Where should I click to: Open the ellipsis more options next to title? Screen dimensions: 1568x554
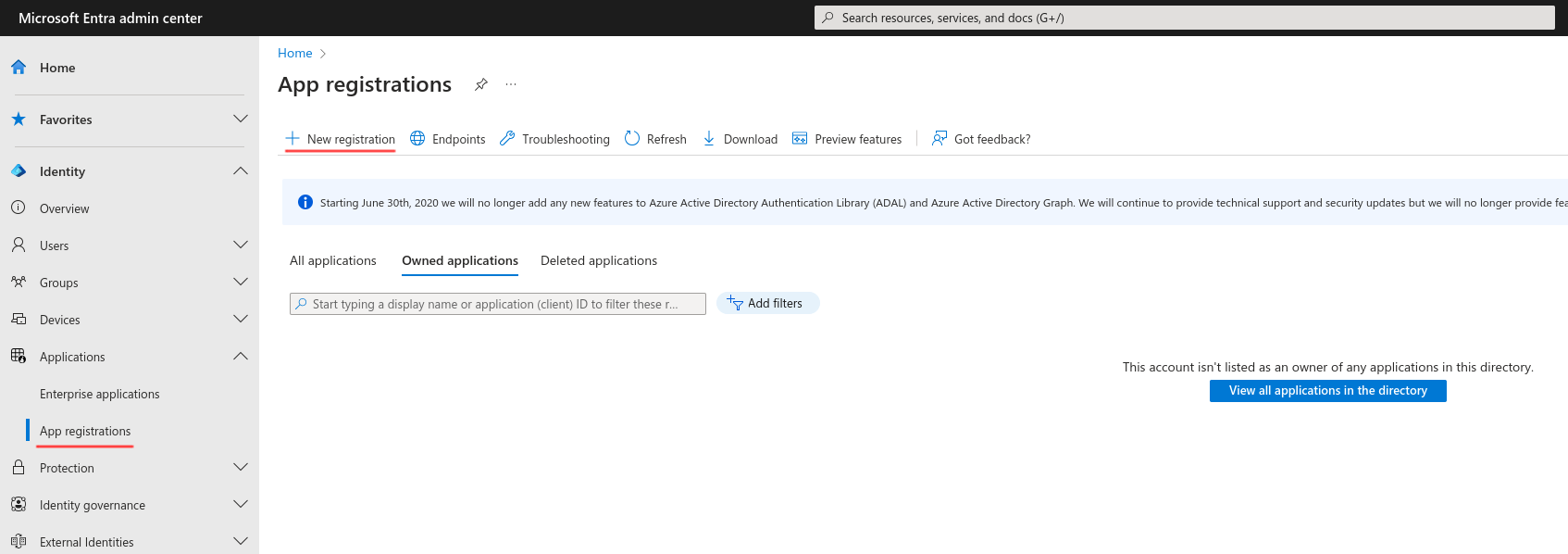click(511, 84)
